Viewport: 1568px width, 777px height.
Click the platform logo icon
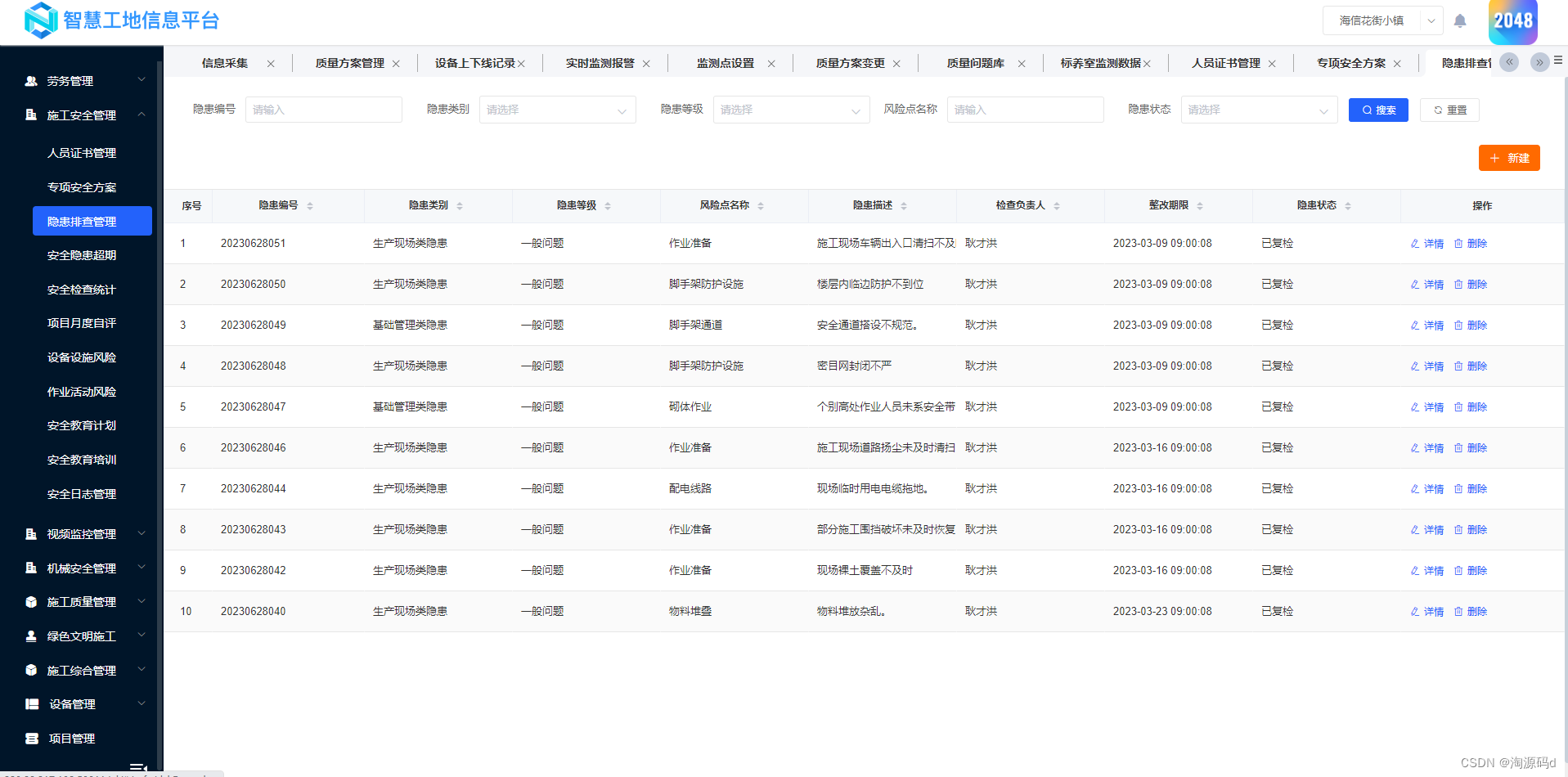(41, 20)
